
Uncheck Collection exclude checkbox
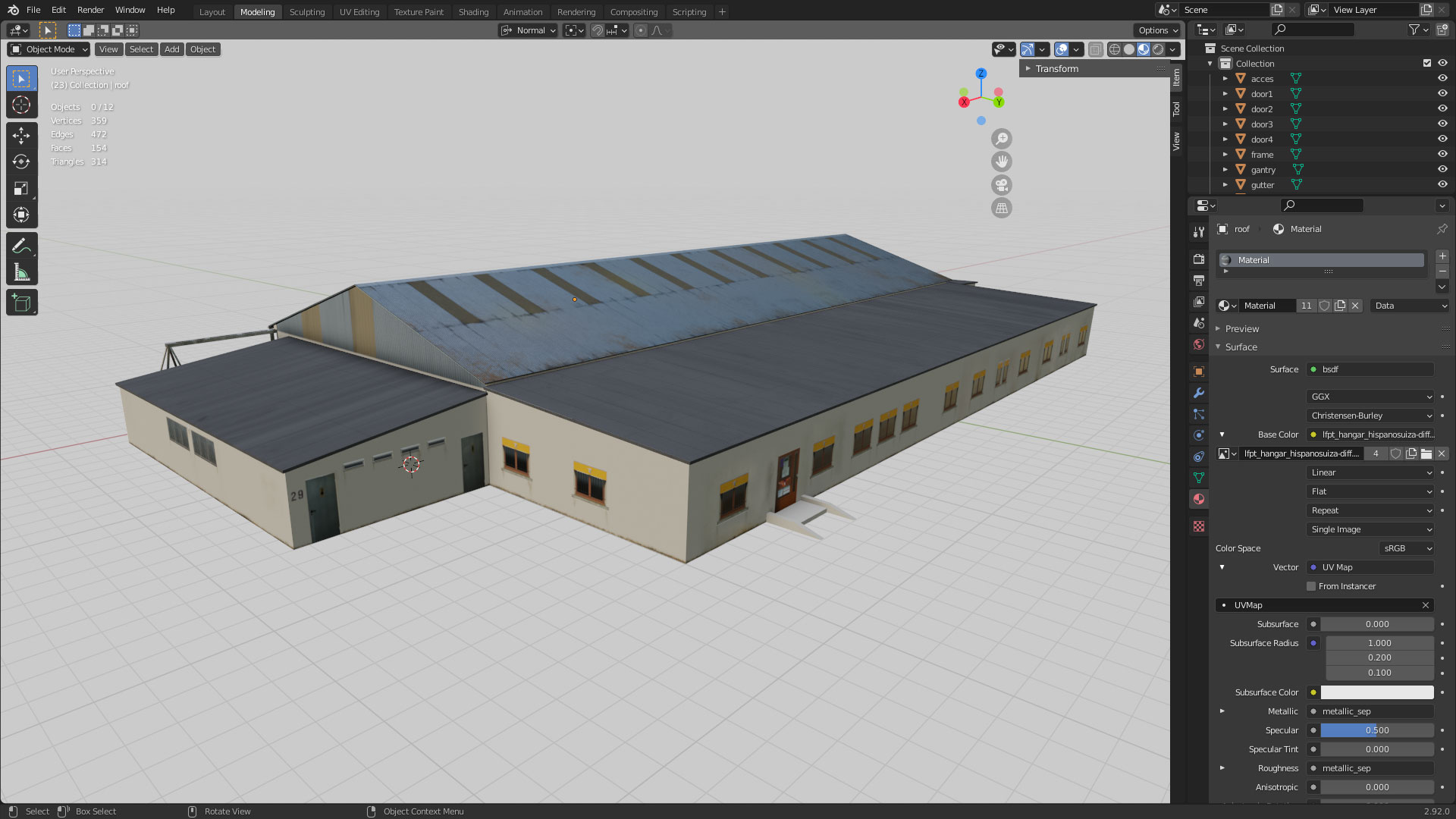tap(1427, 63)
